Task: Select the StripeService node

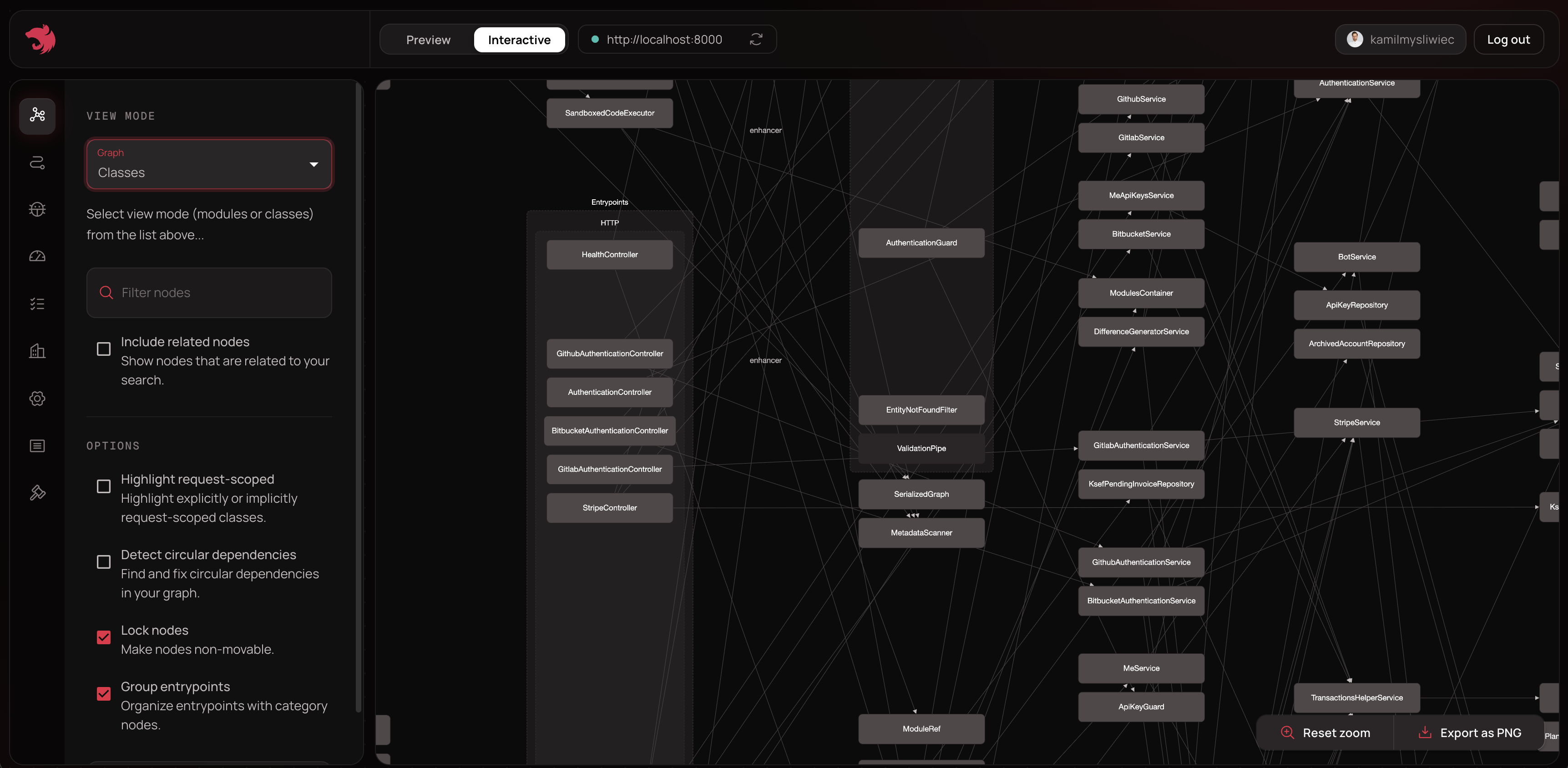Action: pos(1357,423)
